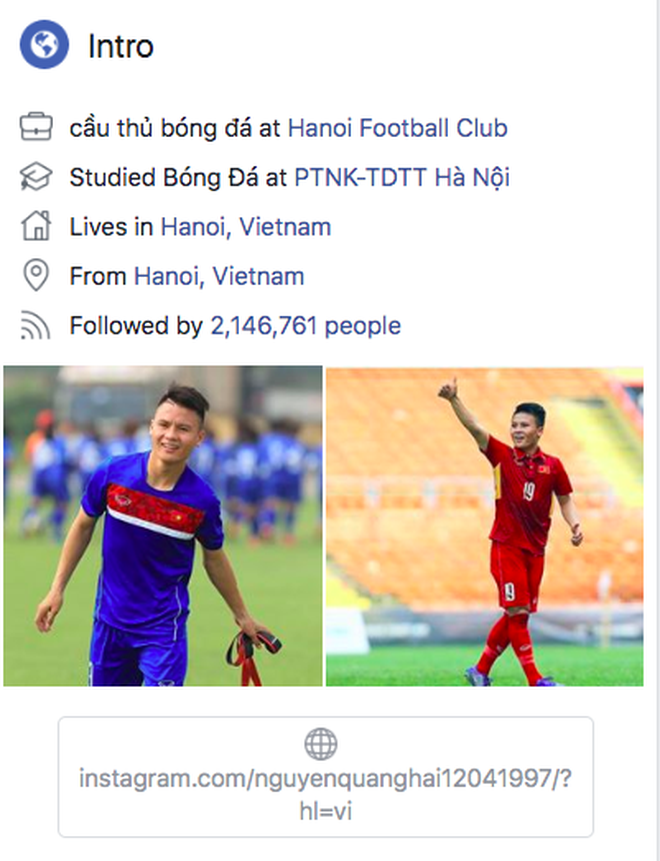Click the 'Studied Bóng Đá at' text
660x861 pixels.
pyautogui.click(x=178, y=178)
